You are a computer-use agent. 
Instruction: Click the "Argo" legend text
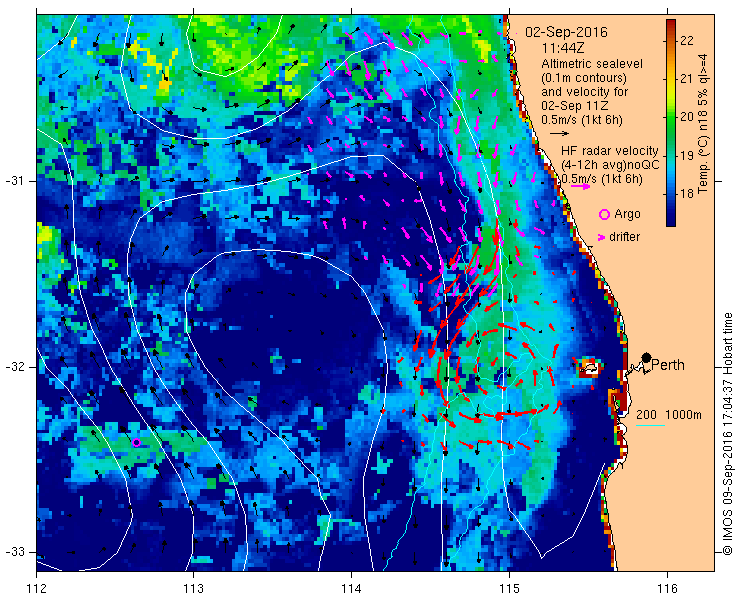tap(627, 214)
